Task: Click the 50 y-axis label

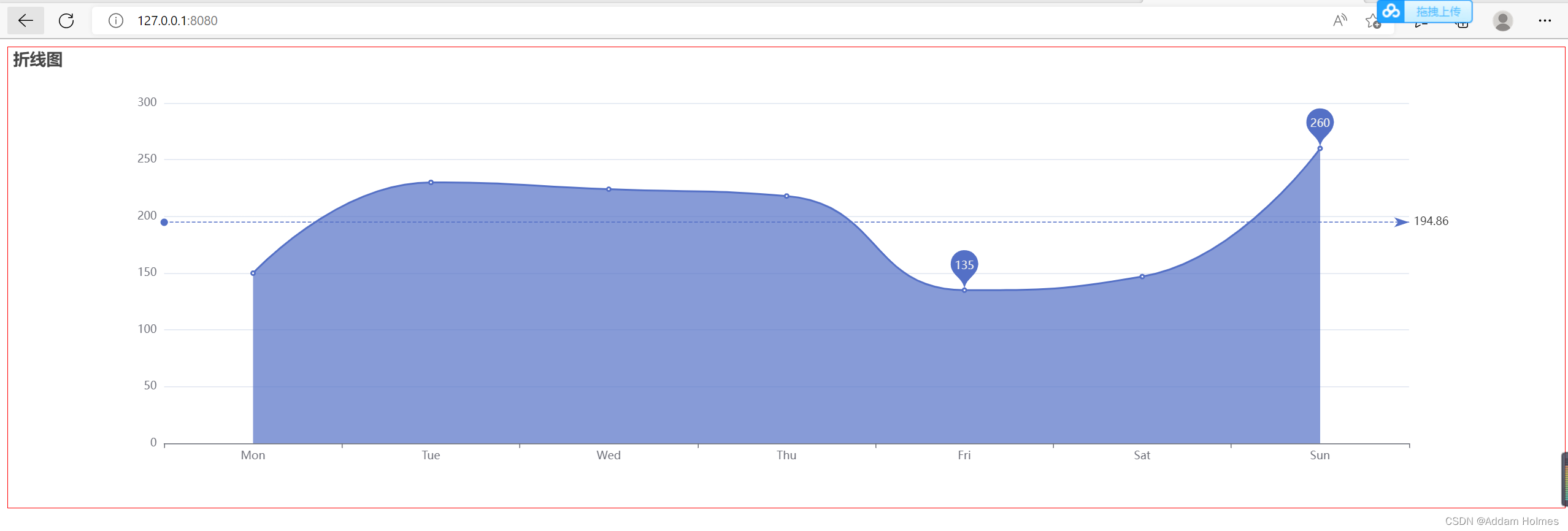Action: (x=150, y=386)
